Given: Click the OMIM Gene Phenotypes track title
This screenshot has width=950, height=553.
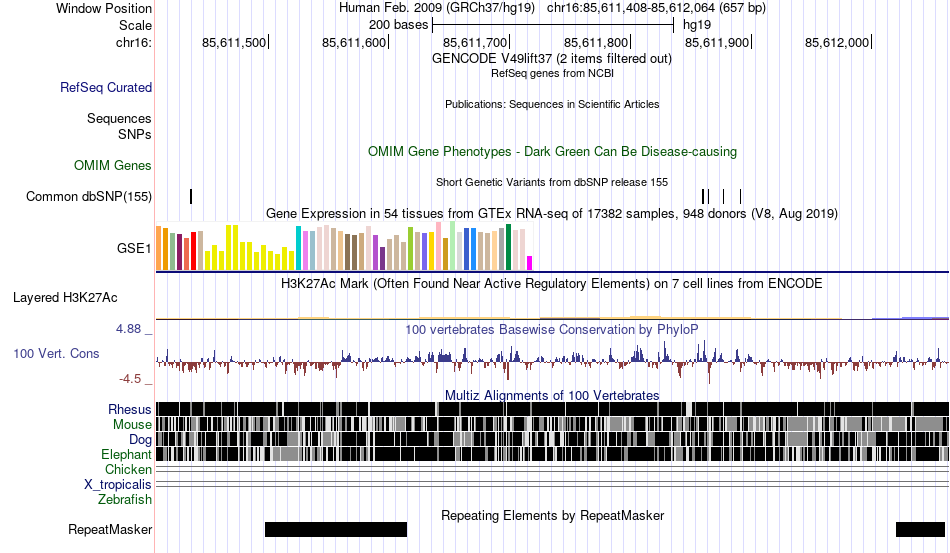Looking at the screenshot, I should [552, 151].
